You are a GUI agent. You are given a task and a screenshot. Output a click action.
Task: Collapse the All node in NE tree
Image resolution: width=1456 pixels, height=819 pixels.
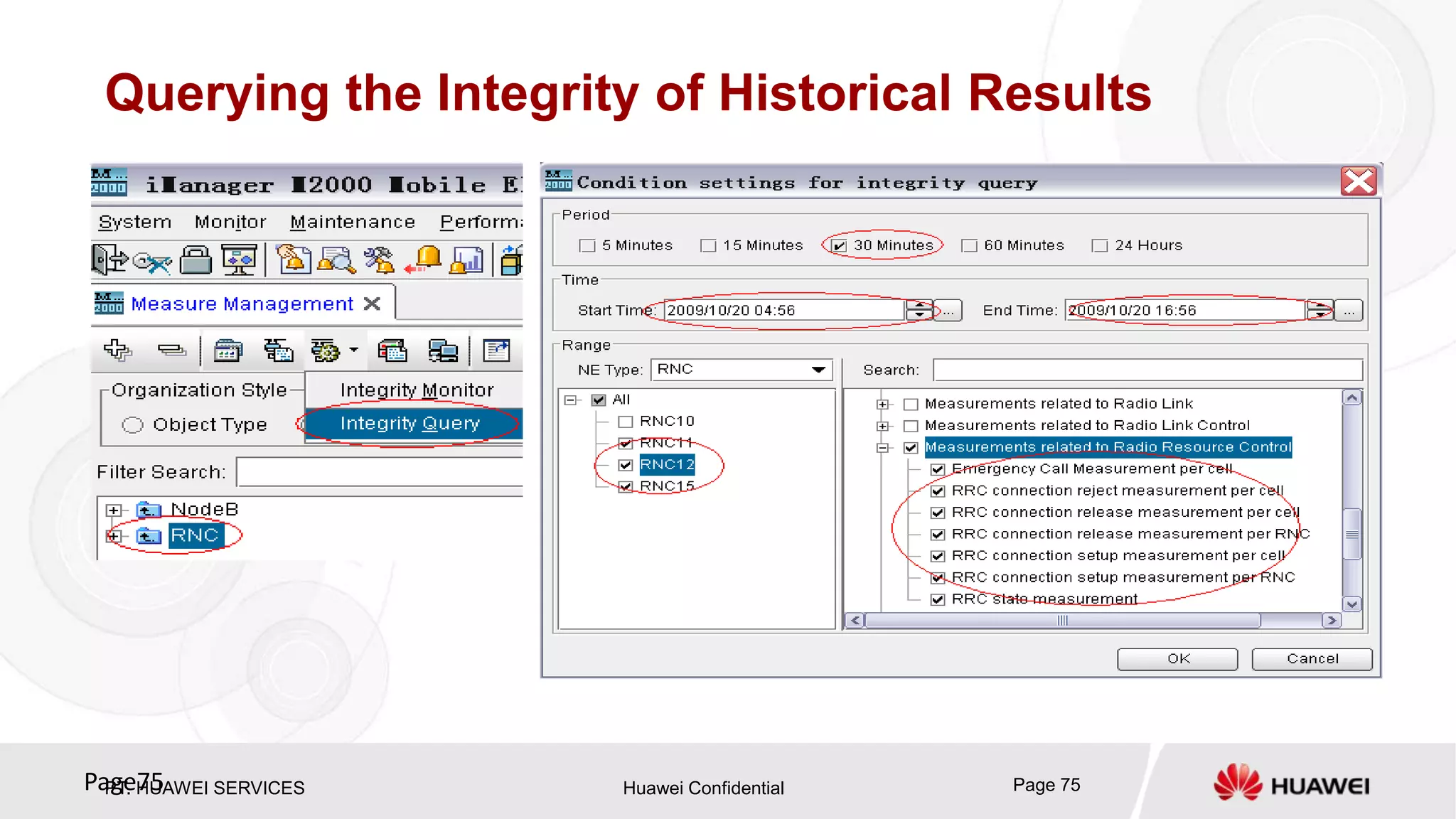point(570,400)
